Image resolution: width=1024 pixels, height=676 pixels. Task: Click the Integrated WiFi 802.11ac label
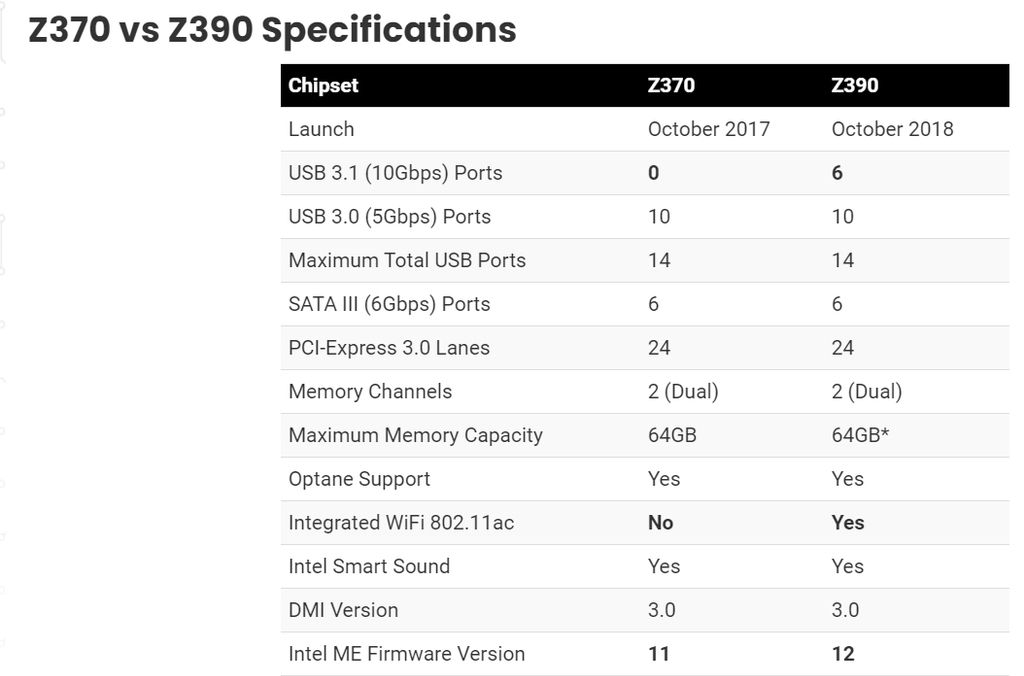401,523
